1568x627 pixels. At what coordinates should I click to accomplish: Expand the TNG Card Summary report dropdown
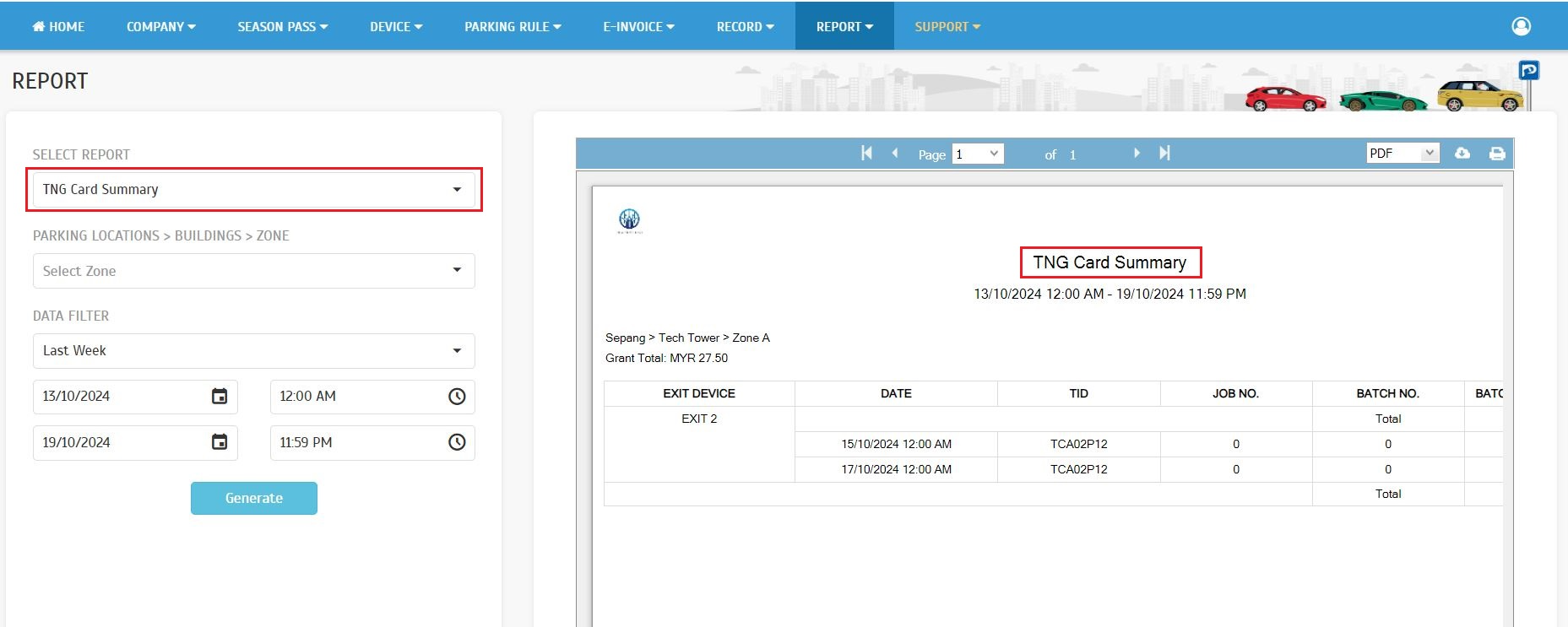point(253,189)
